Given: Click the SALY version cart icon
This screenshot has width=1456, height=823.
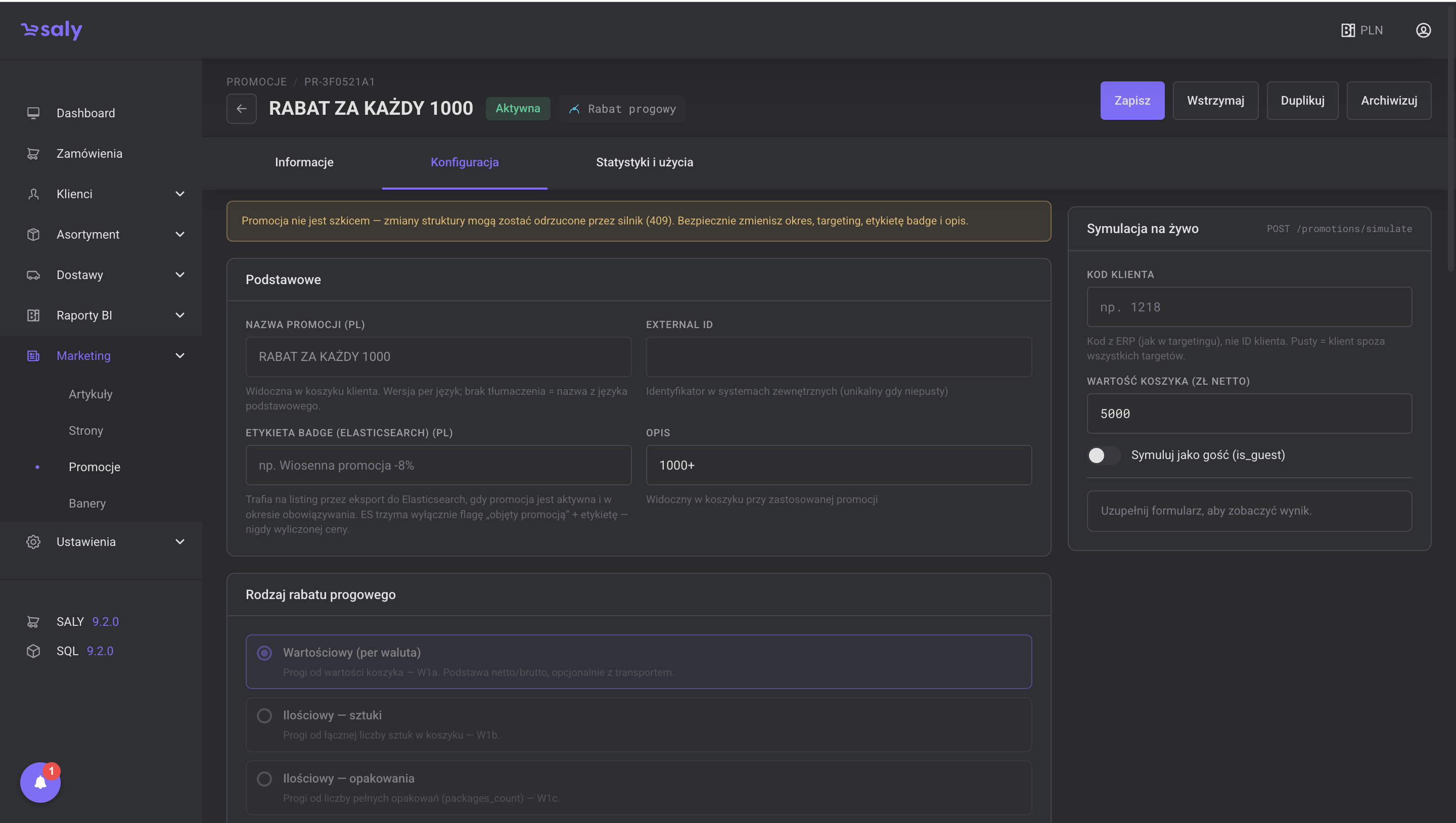Looking at the screenshot, I should click(x=33, y=621).
